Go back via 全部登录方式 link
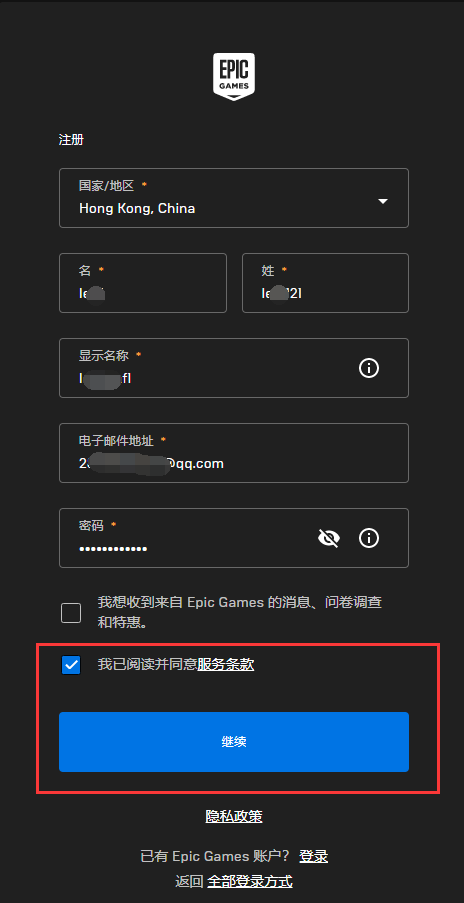The height and width of the screenshot is (903, 464). tap(250, 881)
